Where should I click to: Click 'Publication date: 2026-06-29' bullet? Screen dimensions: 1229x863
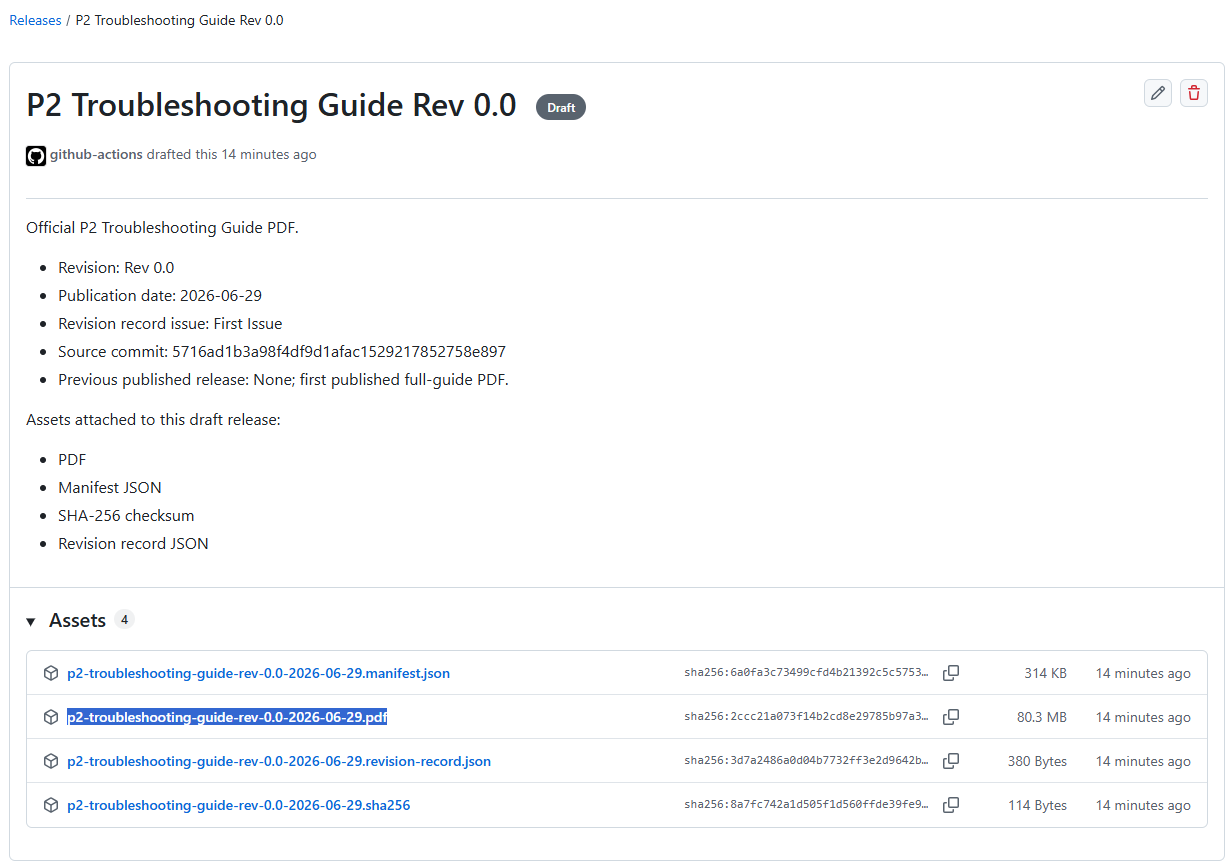coord(160,296)
